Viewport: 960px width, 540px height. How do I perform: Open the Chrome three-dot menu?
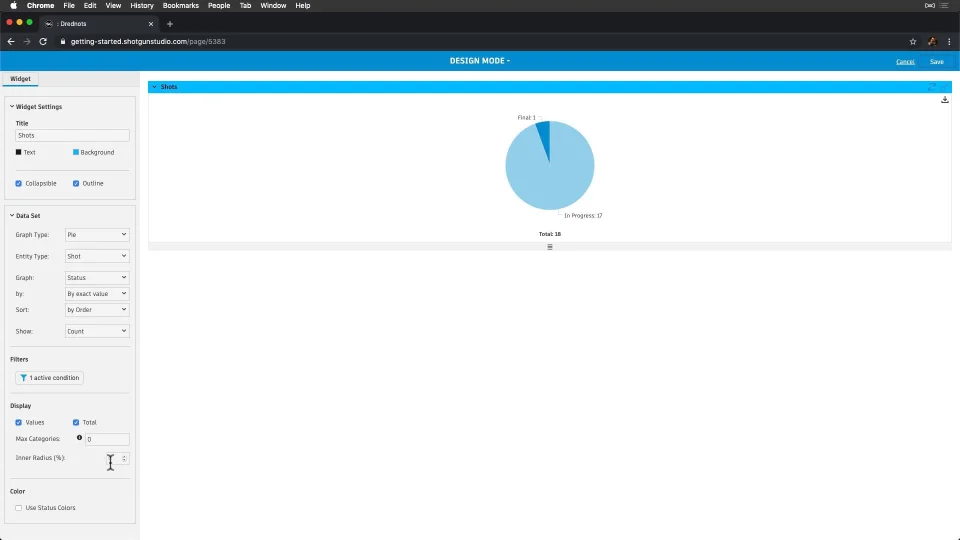tap(950, 42)
